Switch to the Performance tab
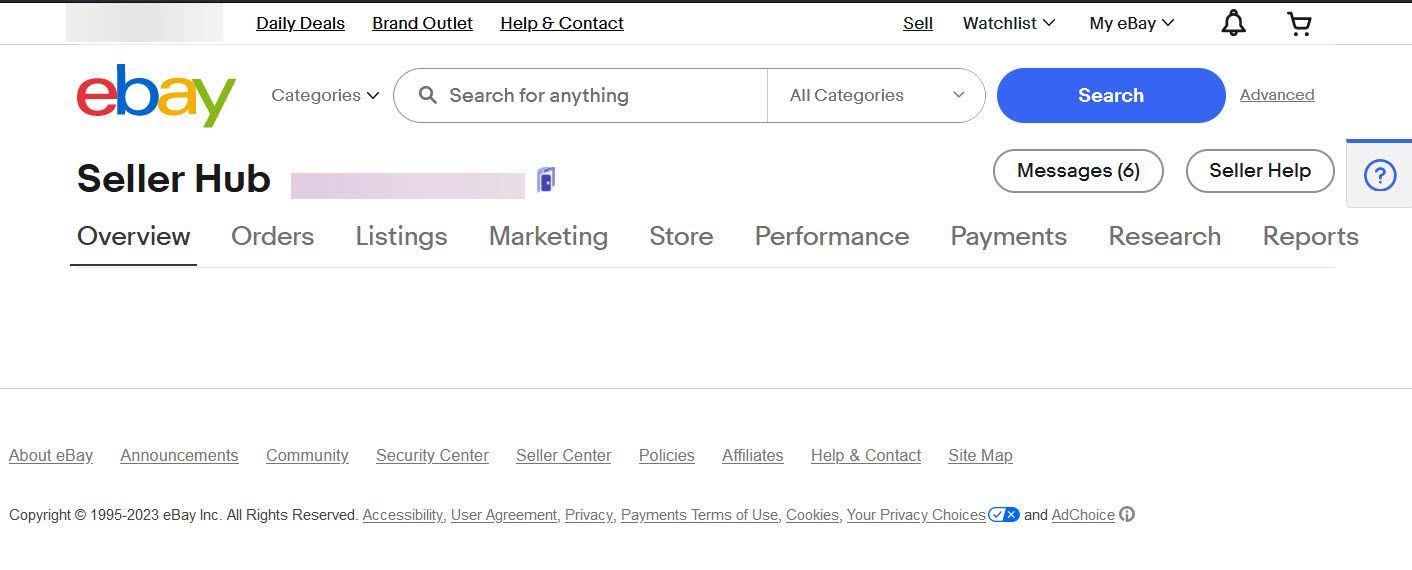 coord(832,236)
